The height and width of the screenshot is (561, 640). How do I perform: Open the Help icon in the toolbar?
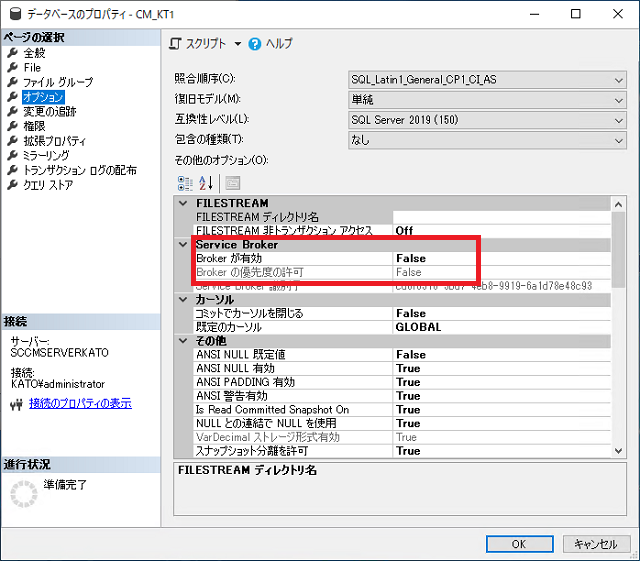click(255, 44)
